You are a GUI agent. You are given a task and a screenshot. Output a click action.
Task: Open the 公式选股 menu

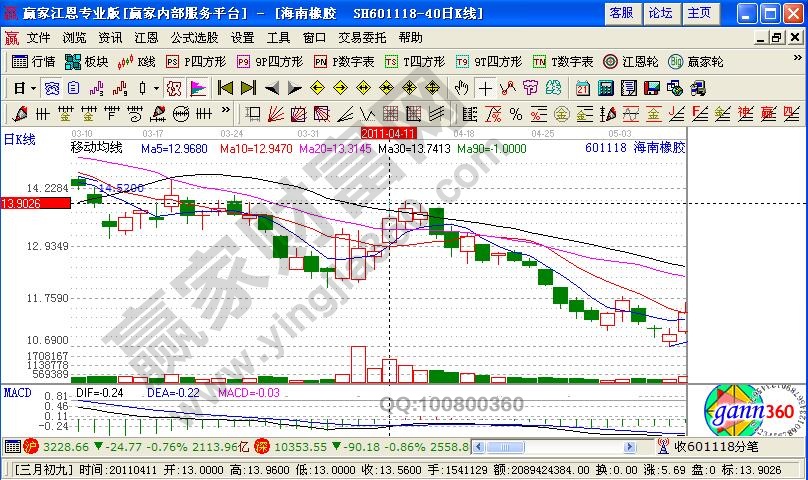(194, 37)
